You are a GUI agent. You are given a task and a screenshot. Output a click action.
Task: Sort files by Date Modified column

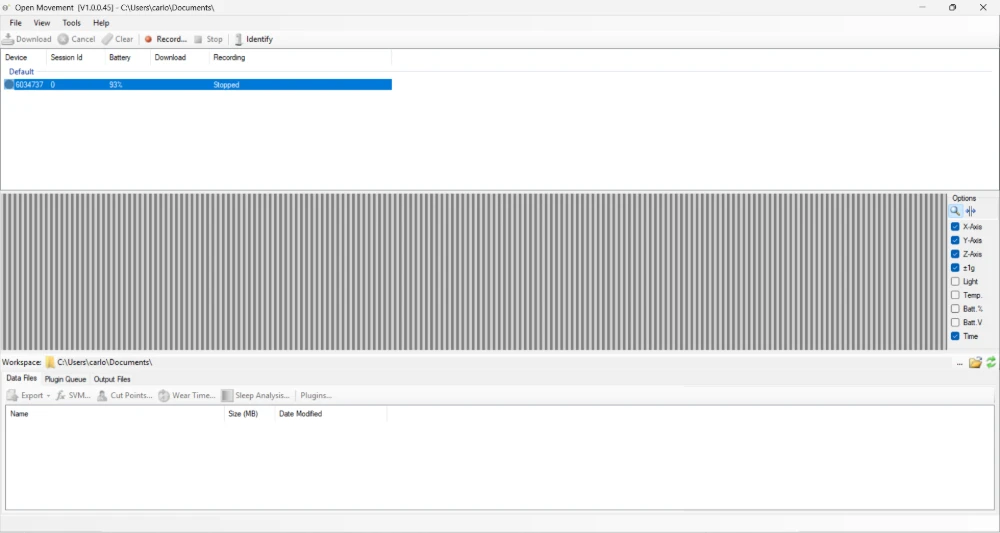(331, 414)
